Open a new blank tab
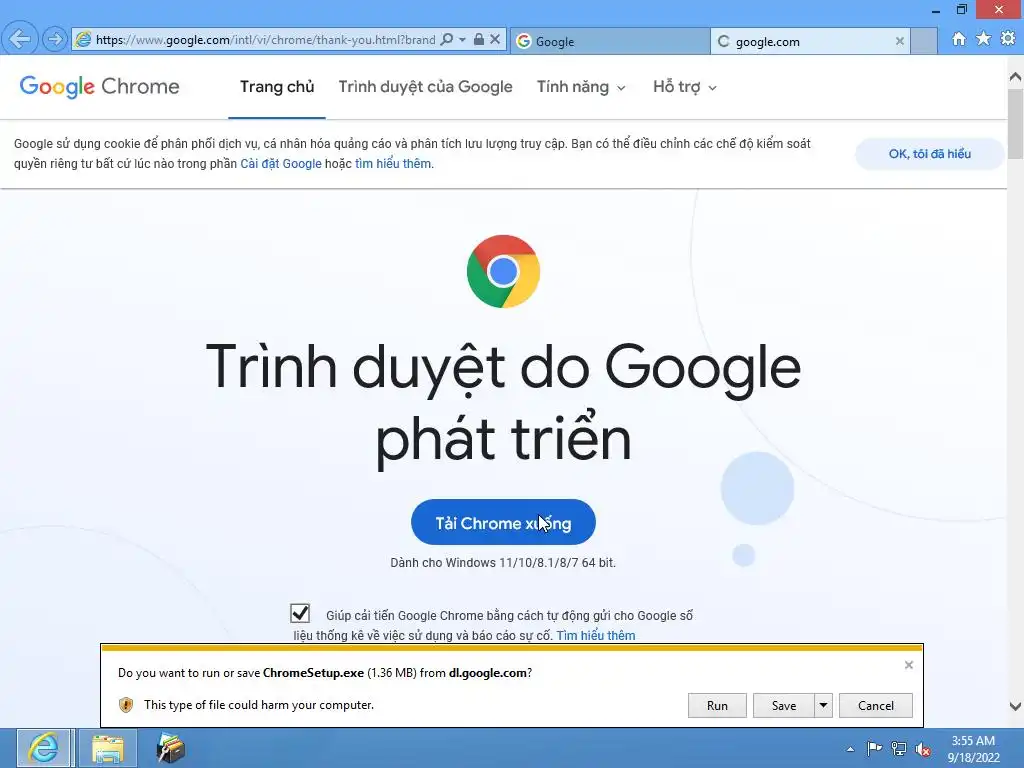 924,41
